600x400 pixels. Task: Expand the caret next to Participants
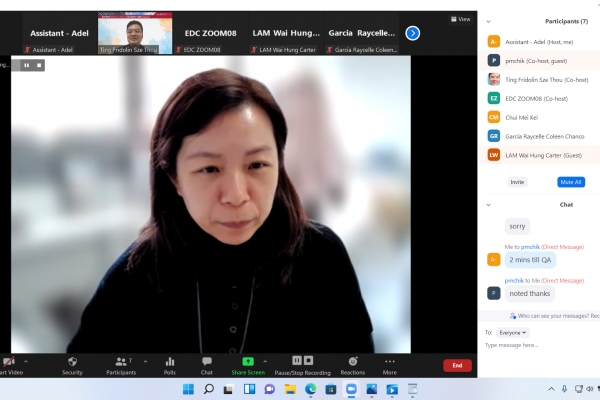click(145, 361)
